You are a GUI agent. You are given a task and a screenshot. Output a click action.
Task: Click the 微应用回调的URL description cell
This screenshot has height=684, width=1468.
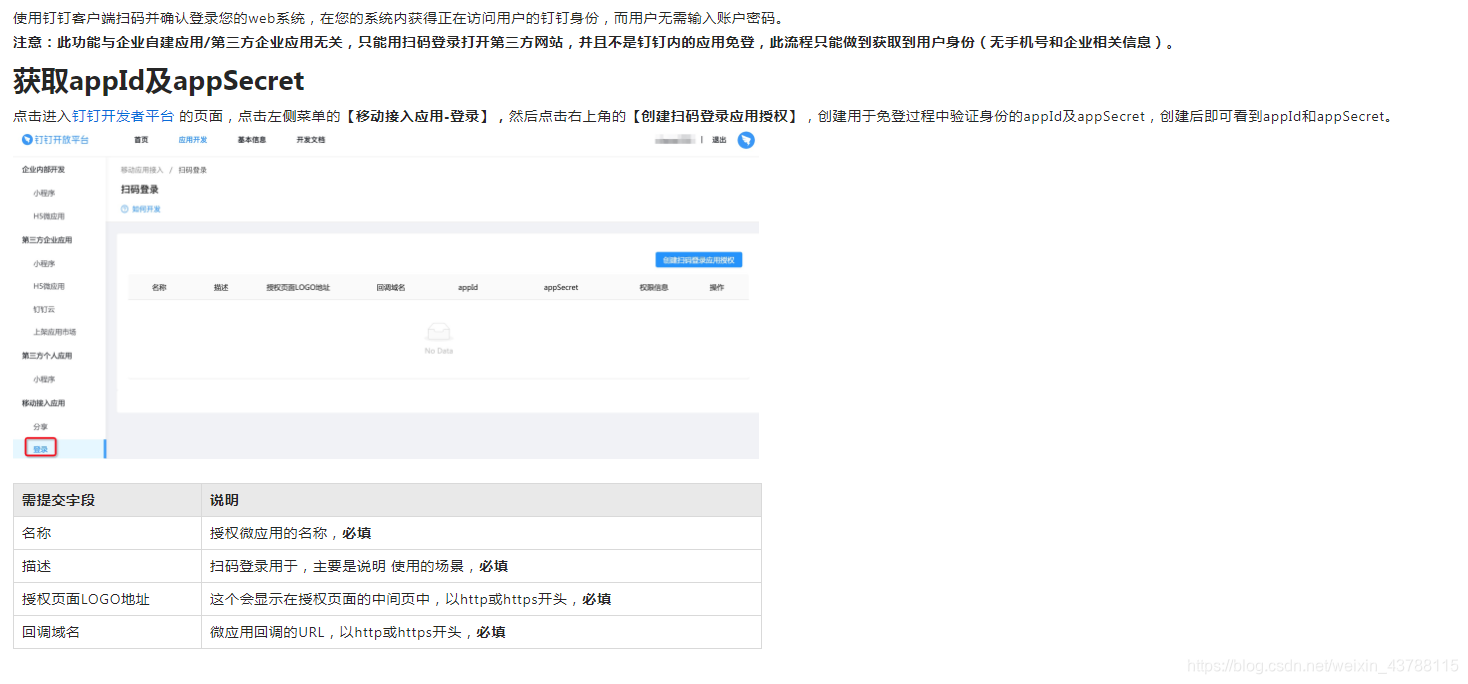[x=481, y=632]
